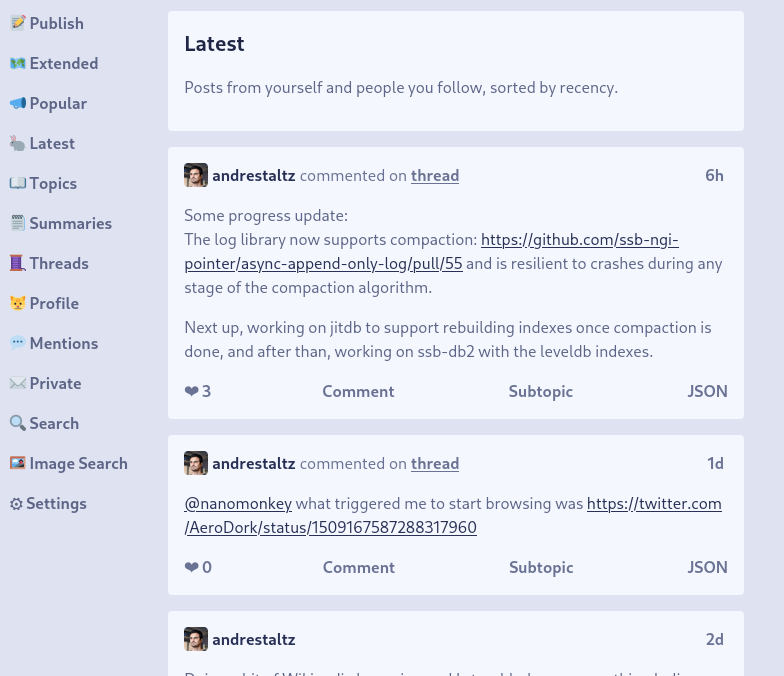This screenshot has height=676, width=784.
Task: Like the nanomonkey reply with 0 hearts
Action: 198,567
